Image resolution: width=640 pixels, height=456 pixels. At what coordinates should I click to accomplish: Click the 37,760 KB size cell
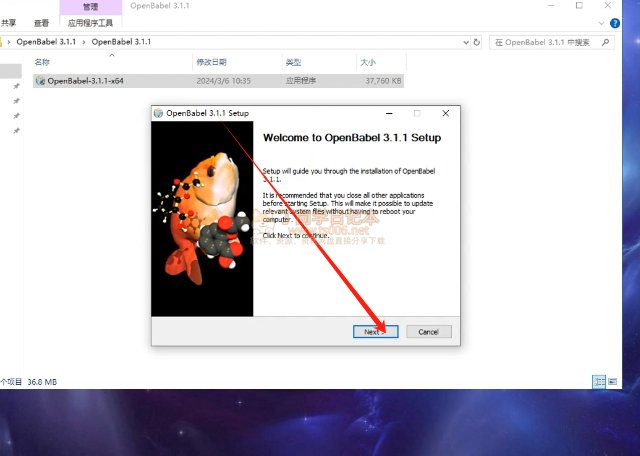(x=383, y=81)
